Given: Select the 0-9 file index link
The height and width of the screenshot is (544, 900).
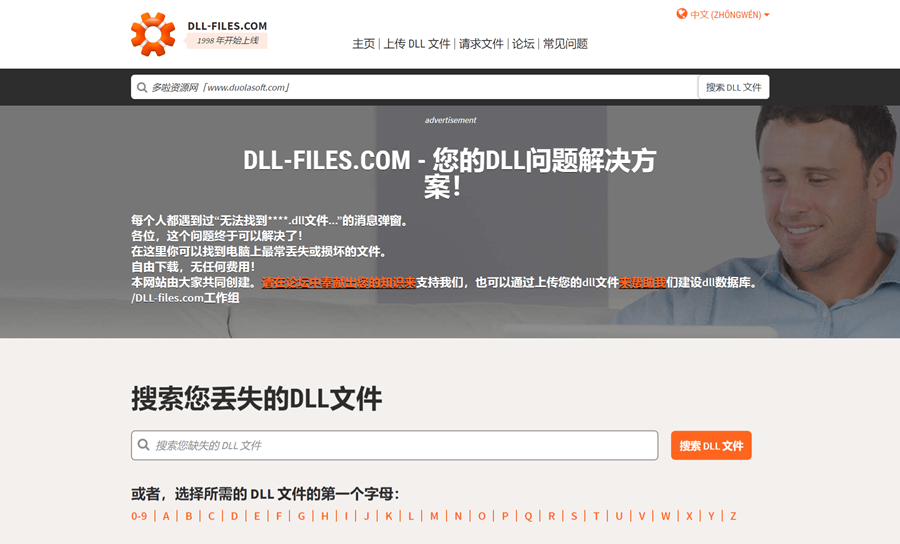Looking at the screenshot, I should (x=139, y=516).
